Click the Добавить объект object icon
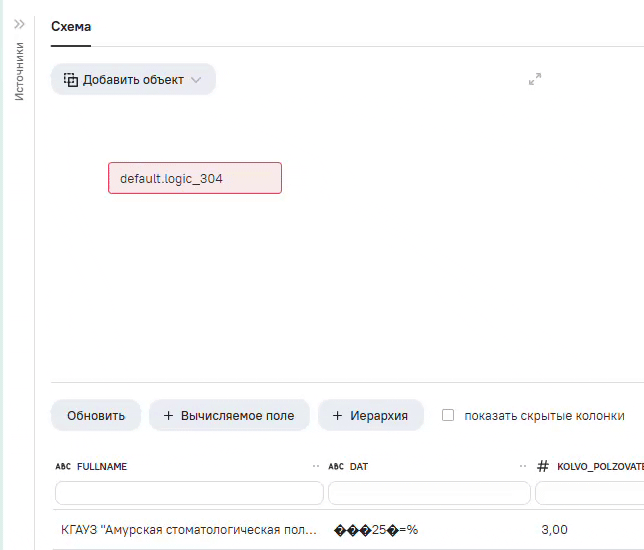Viewport: 644px width, 550px height. click(x=71, y=80)
